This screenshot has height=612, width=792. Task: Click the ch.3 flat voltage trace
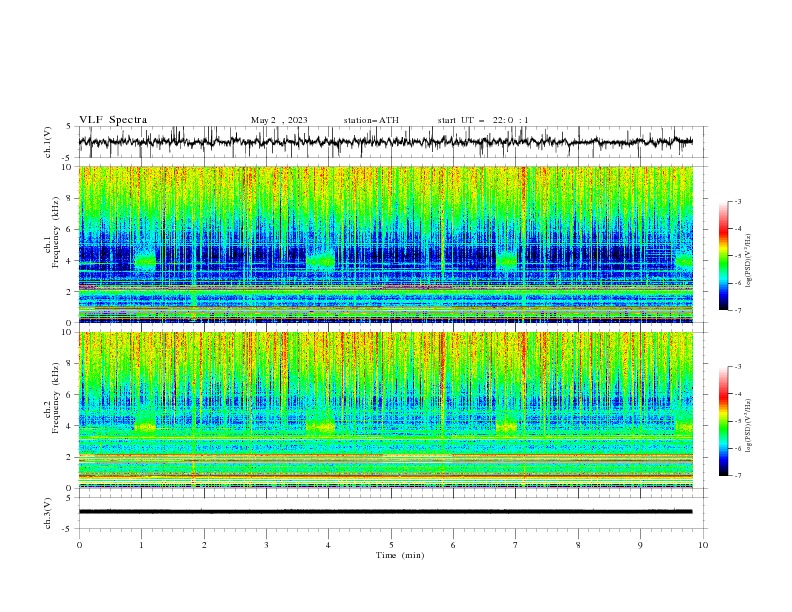coord(385,512)
